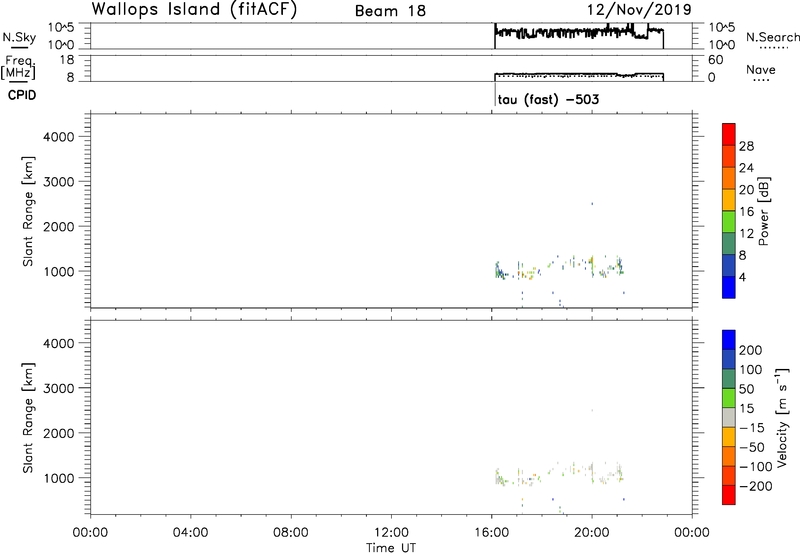Image resolution: width=800 pixels, height=554 pixels.
Task: Click the '28' Power colorbar tick label
Action: 746,146
